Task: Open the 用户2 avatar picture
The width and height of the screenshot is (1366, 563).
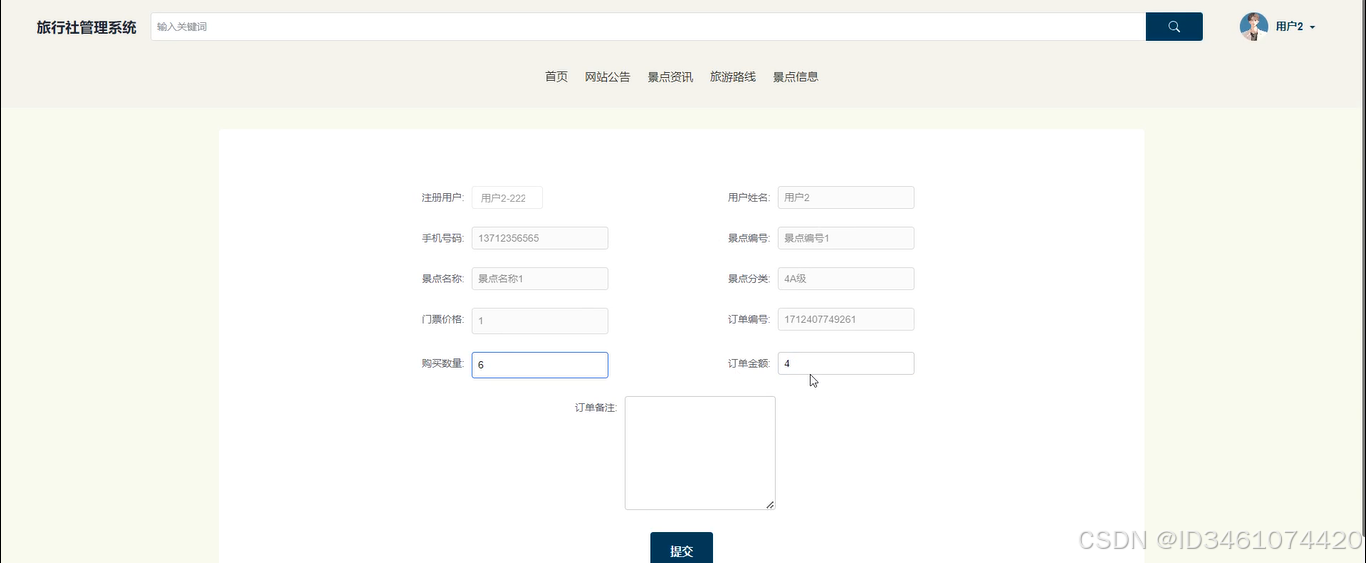Action: coord(1254,27)
